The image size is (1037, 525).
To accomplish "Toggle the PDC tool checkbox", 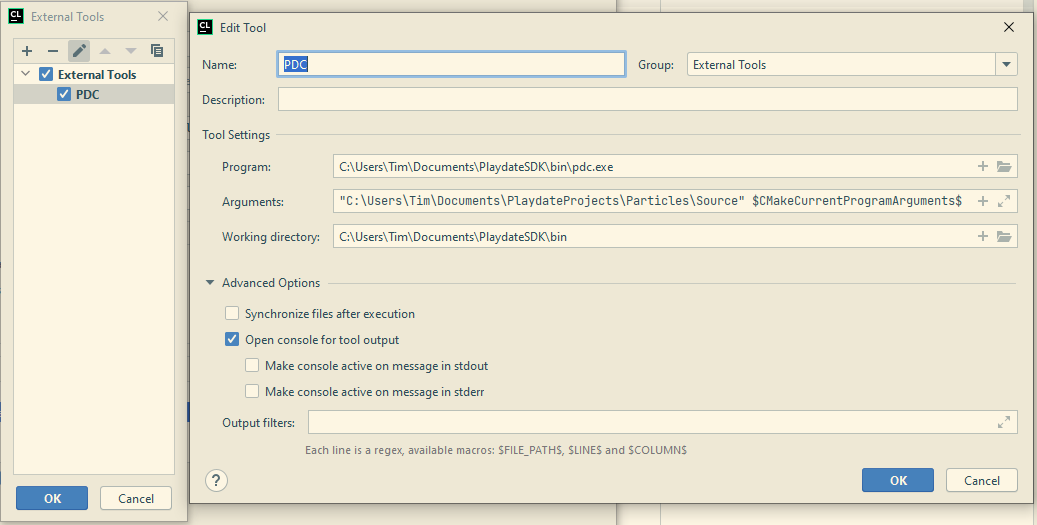I will pyautogui.click(x=63, y=94).
